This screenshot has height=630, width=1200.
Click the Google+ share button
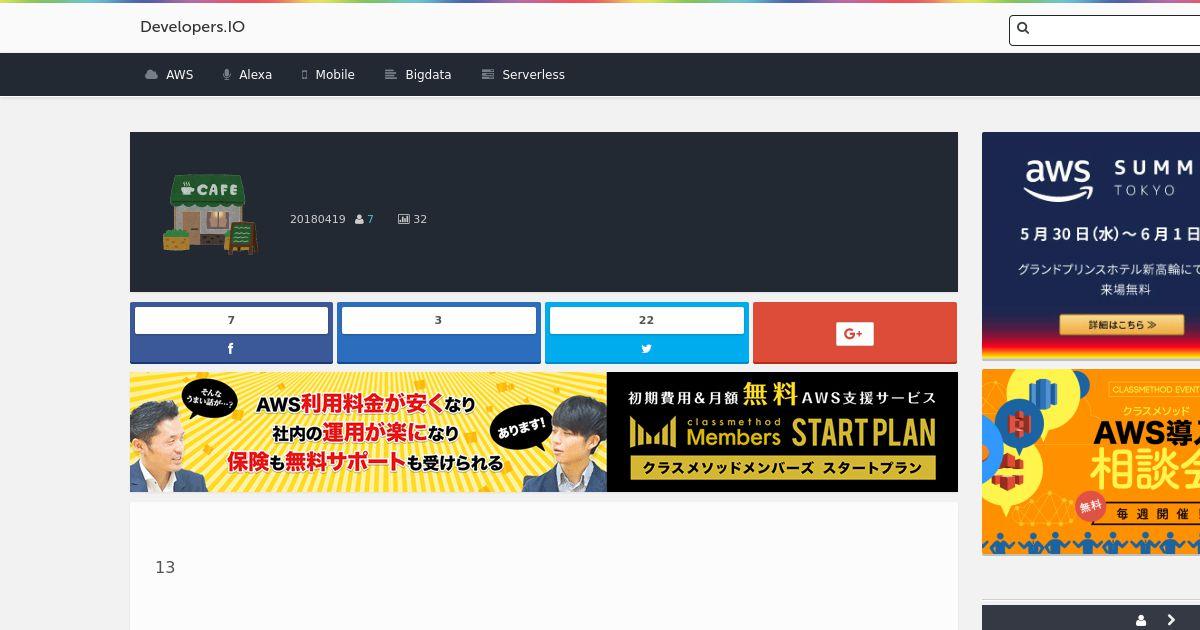[x=855, y=333]
